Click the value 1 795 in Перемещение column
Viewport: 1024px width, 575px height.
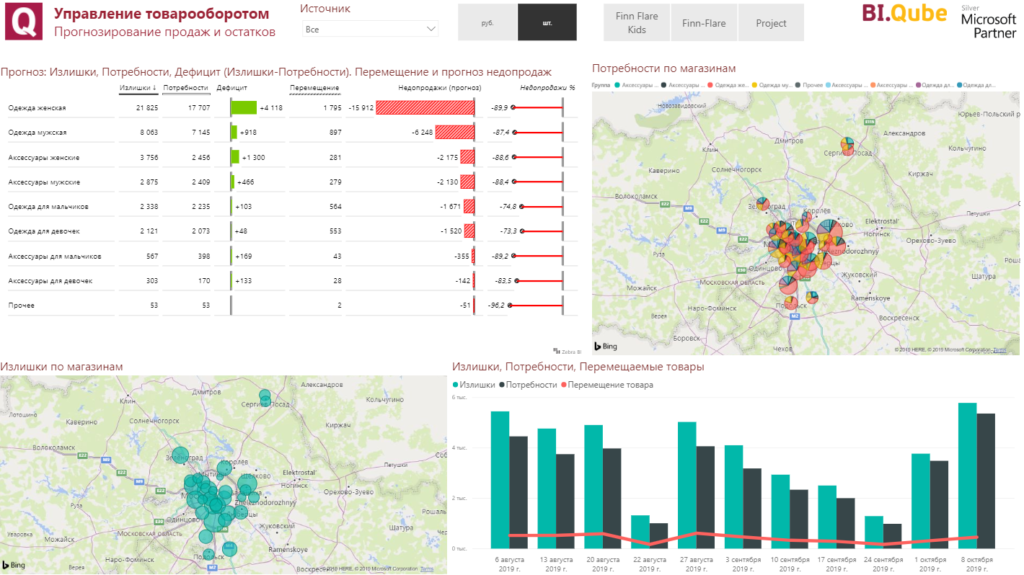[x=332, y=108]
